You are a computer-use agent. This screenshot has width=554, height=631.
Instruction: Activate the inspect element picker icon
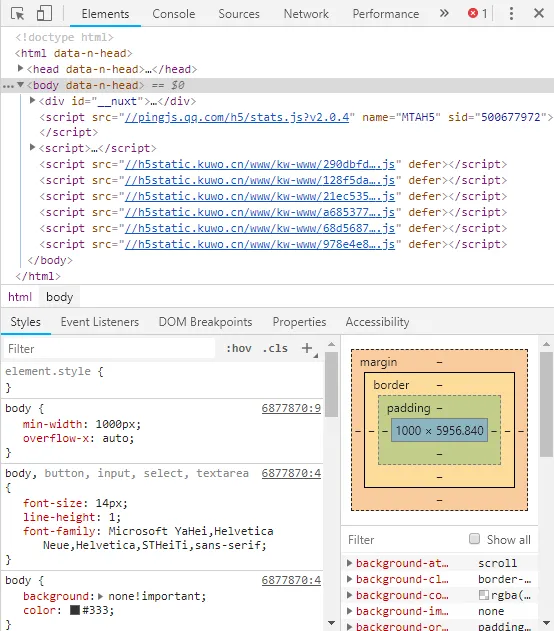tap(17, 14)
